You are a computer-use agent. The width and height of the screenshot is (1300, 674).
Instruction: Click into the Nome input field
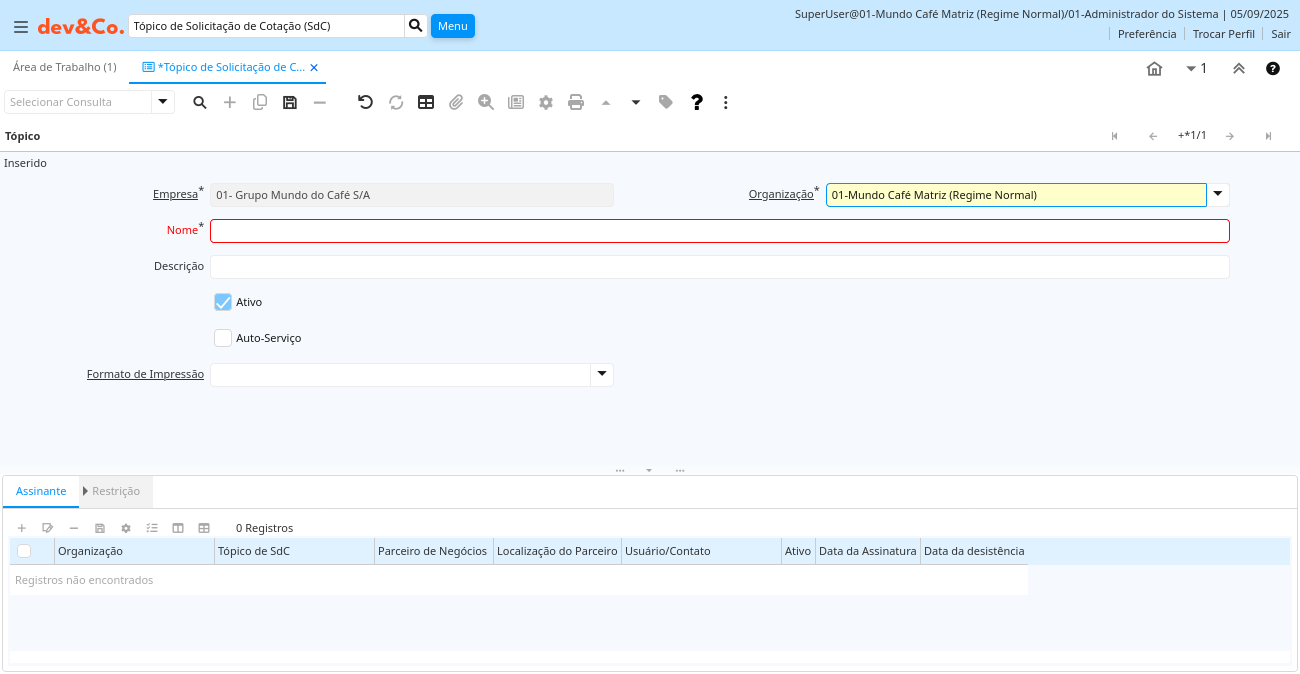pyautogui.click(x=719, y=231)
